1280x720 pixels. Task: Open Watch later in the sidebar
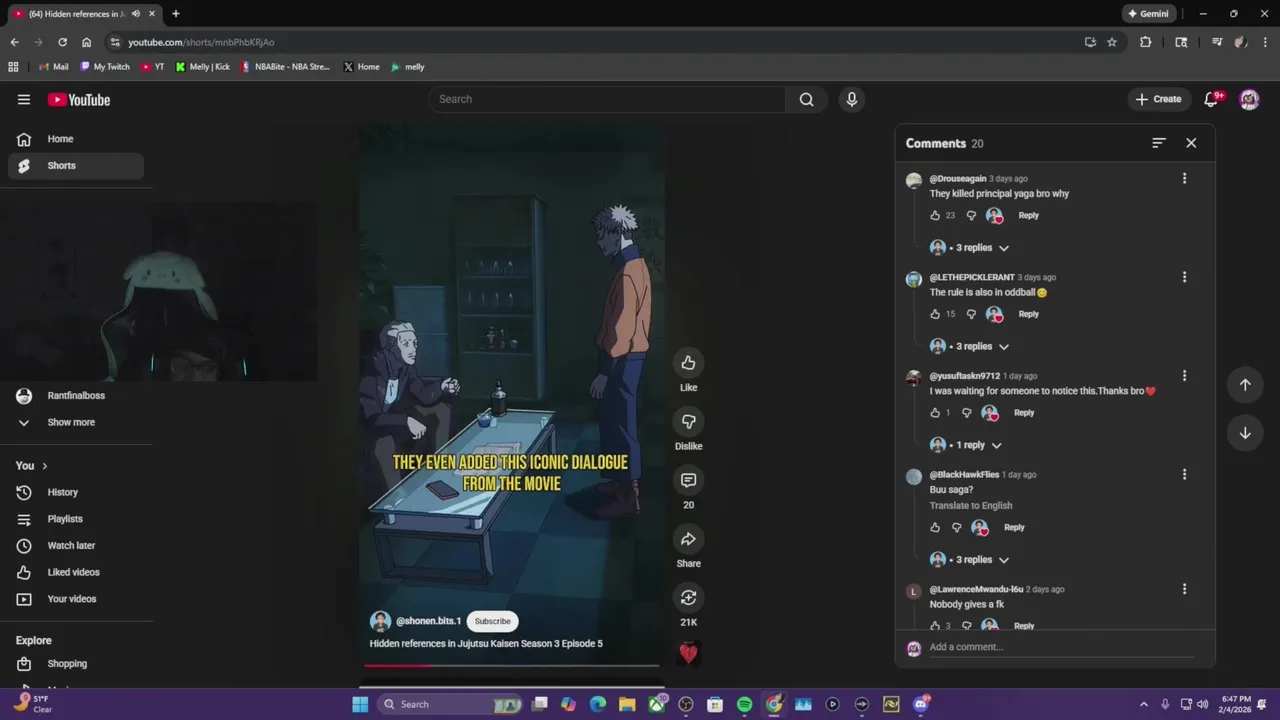[76, 546]
